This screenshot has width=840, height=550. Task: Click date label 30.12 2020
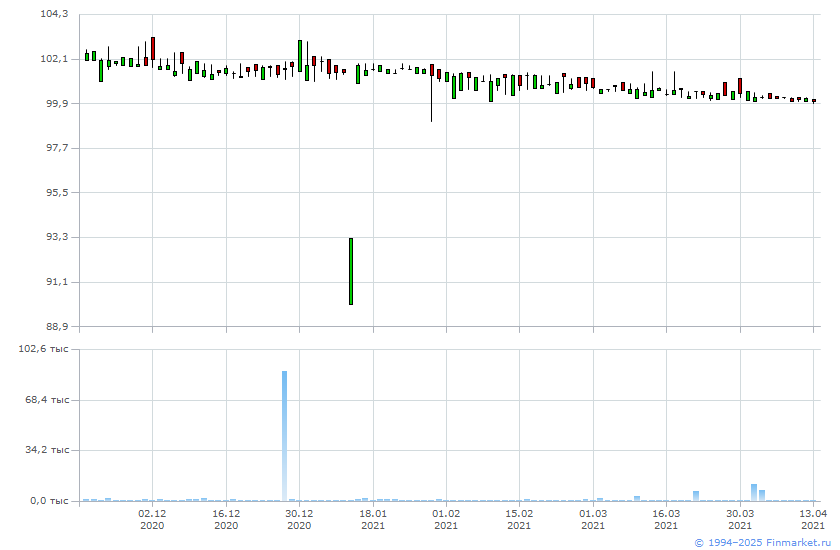click(x=299, y=519)
